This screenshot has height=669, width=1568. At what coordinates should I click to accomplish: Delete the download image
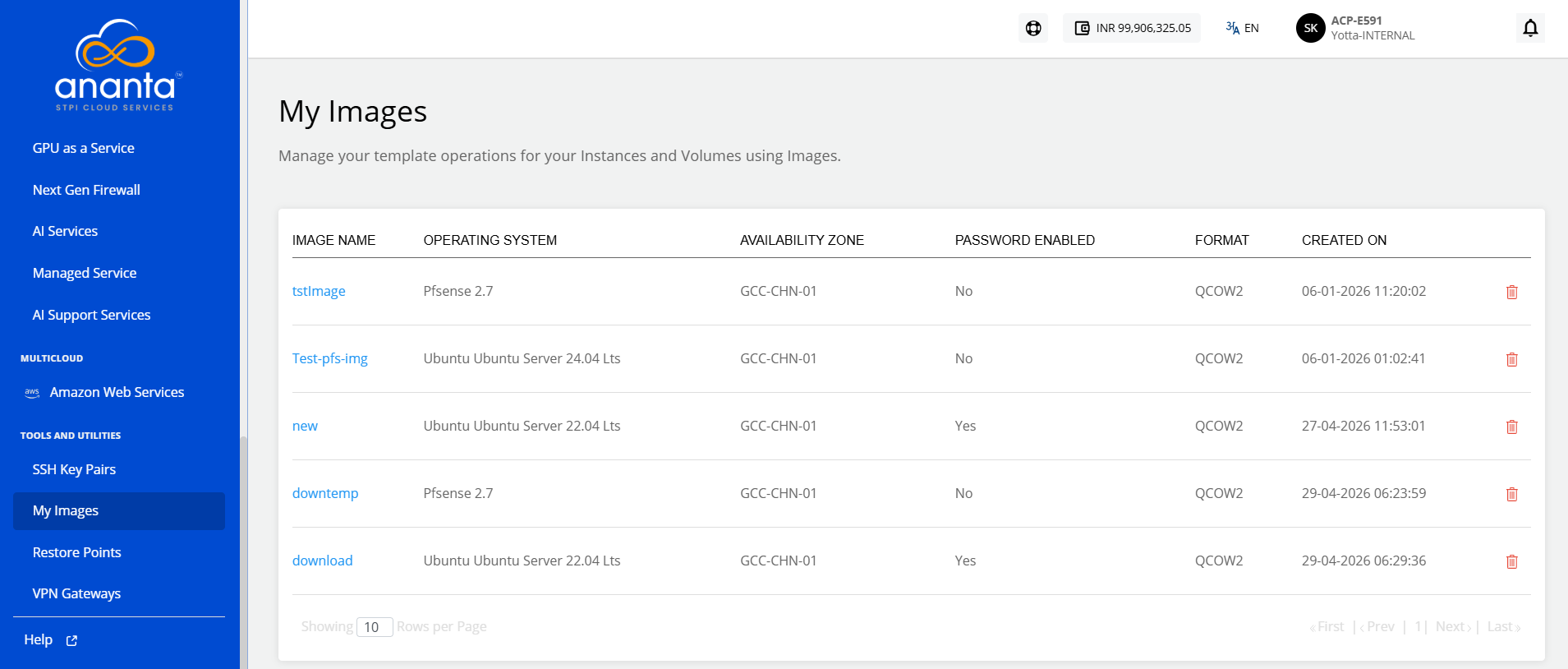[x=1512, y=561]
